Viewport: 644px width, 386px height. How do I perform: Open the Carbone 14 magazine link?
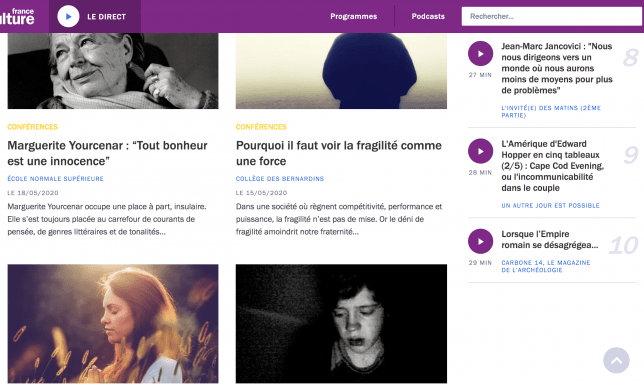545,266
